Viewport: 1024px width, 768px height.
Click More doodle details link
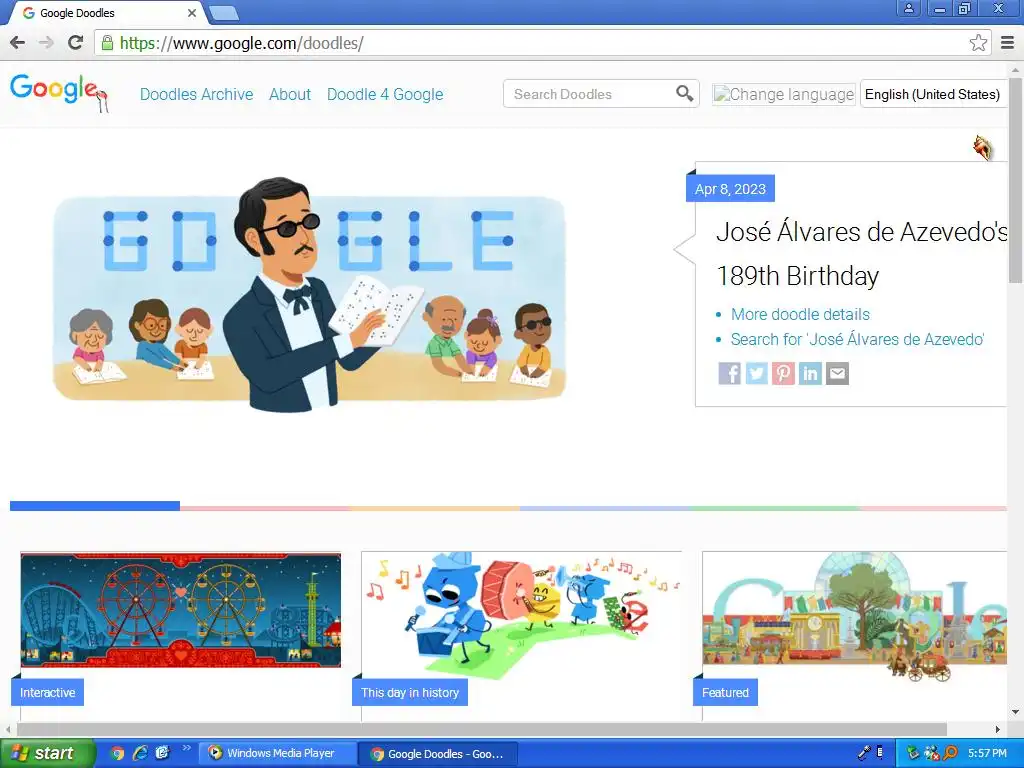pos(800,314)
